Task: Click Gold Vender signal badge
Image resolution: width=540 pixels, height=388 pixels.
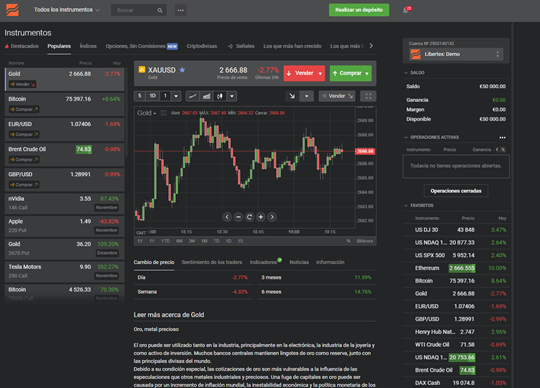Action: click(22, 84)
